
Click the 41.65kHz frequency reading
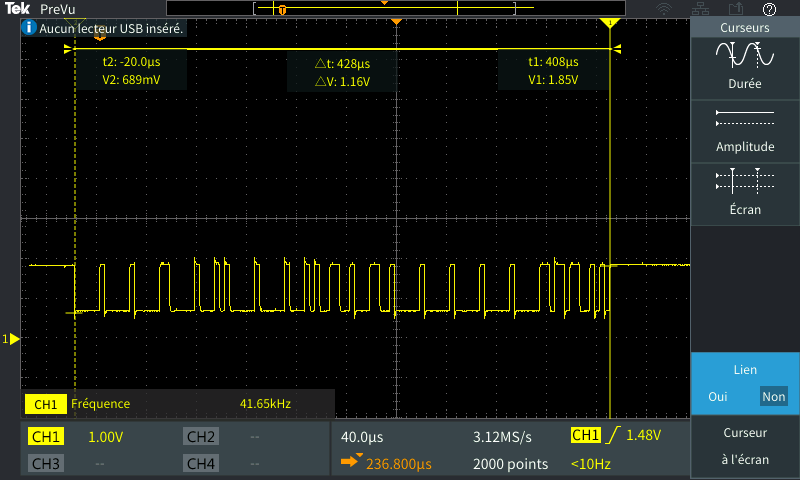pos(265,403)
